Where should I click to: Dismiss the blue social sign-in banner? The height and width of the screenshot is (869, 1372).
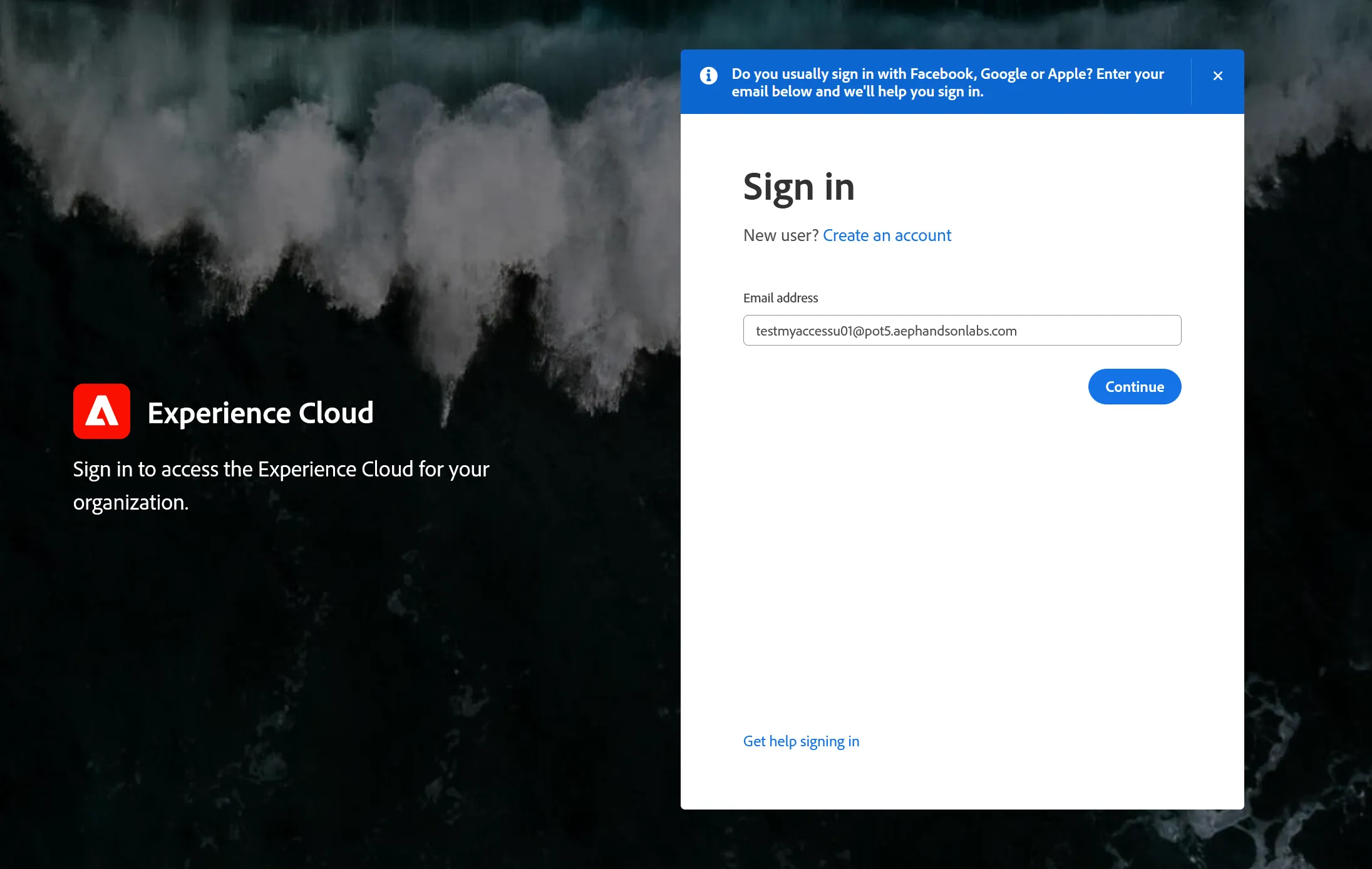pos(1217,76)
